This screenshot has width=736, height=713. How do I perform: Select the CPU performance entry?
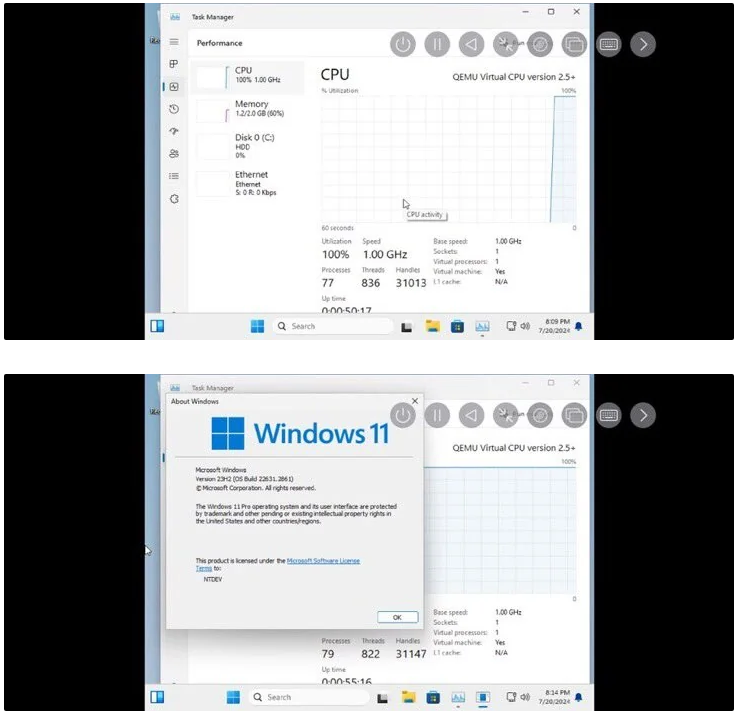(x=250, y=75)
